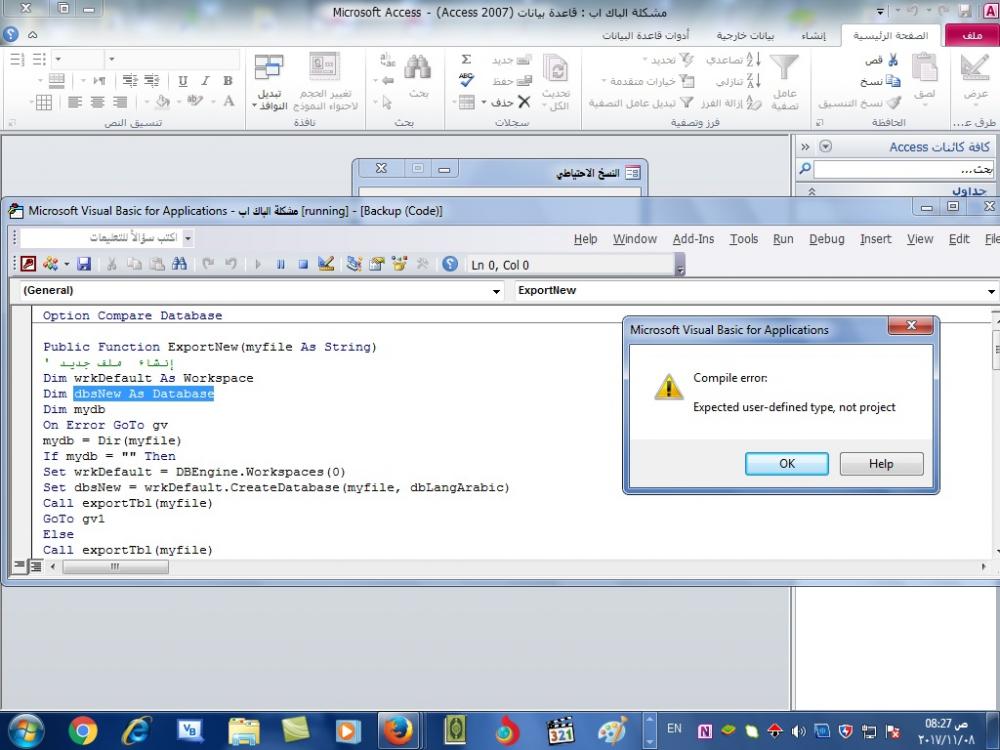This screenshot has height=750, width=1000.
Task: Click Help button in the error dialog
Action: (881, 464)
